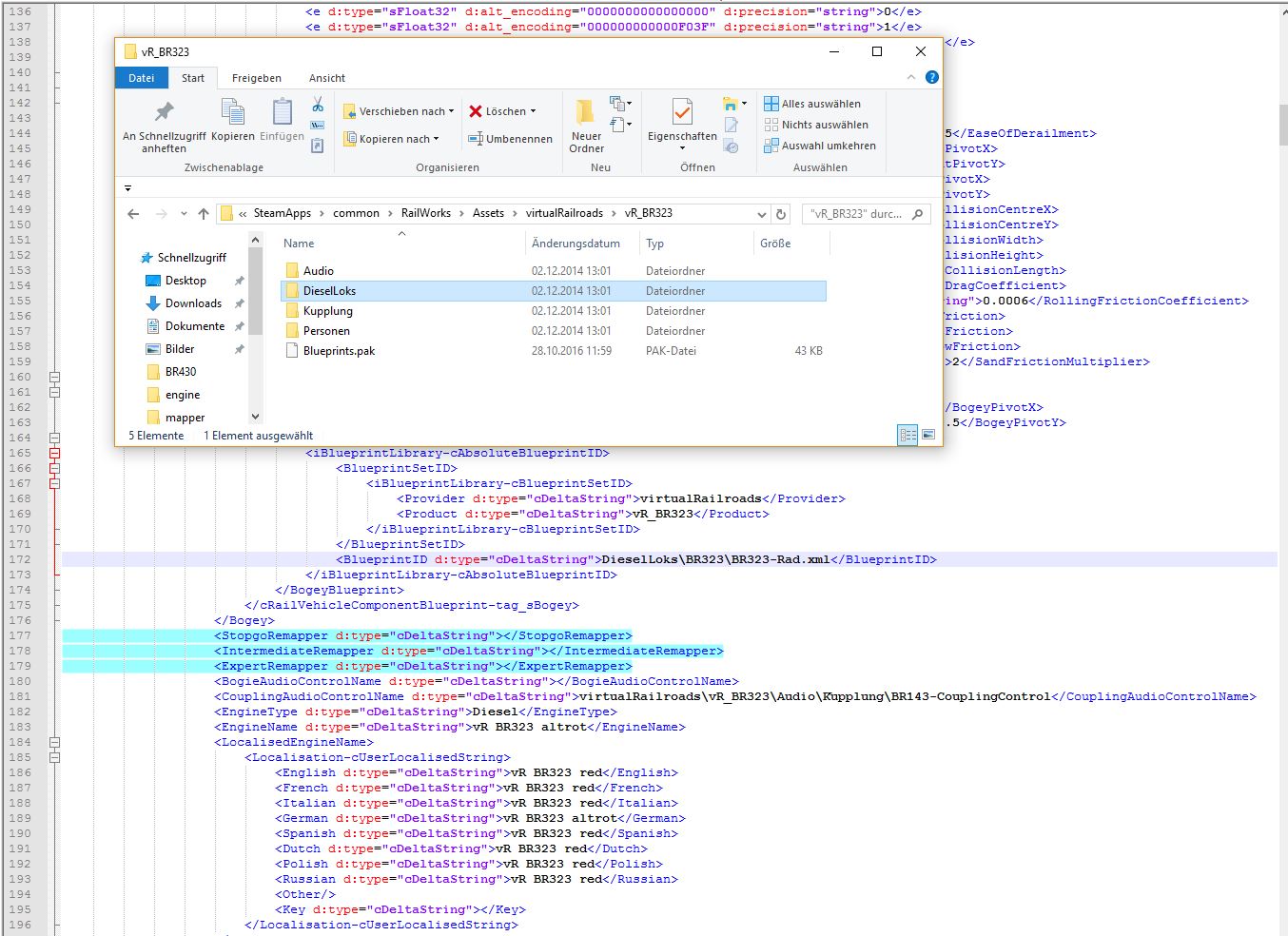1288x936 pixels.
Task: Expand the address bar path history dropdown
Action: click(761, 214)
